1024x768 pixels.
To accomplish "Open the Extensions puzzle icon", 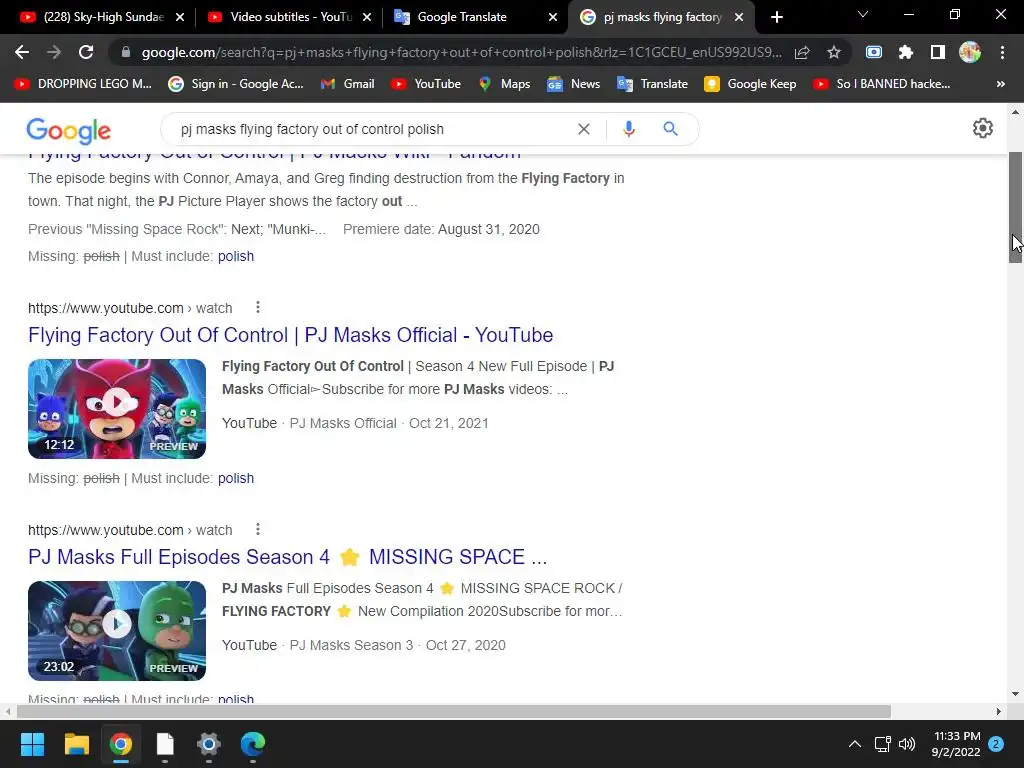I will coord(905,52).
